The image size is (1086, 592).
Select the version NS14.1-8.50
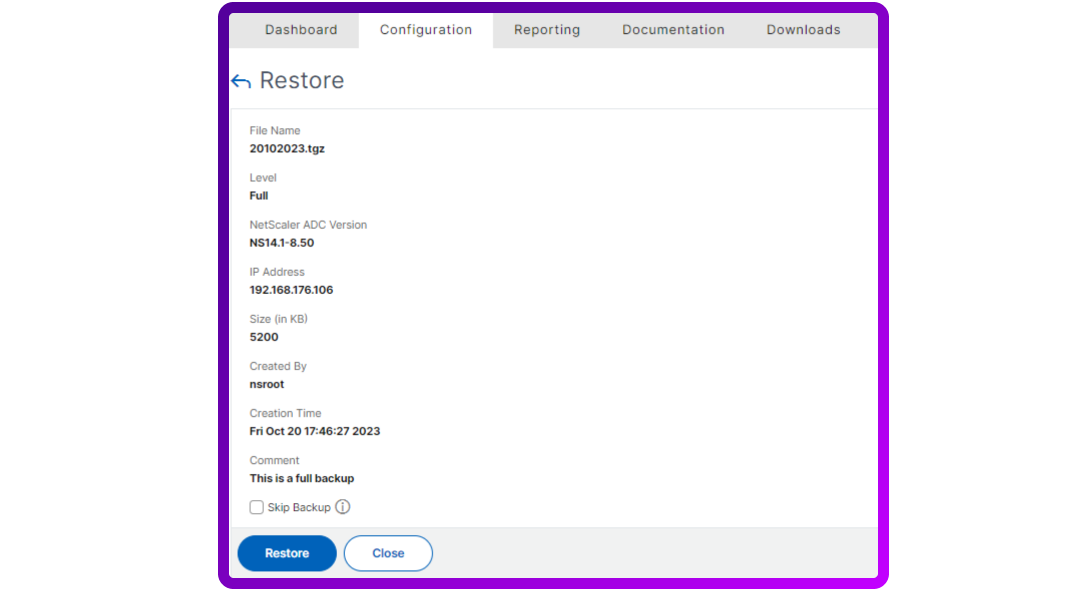282,243
